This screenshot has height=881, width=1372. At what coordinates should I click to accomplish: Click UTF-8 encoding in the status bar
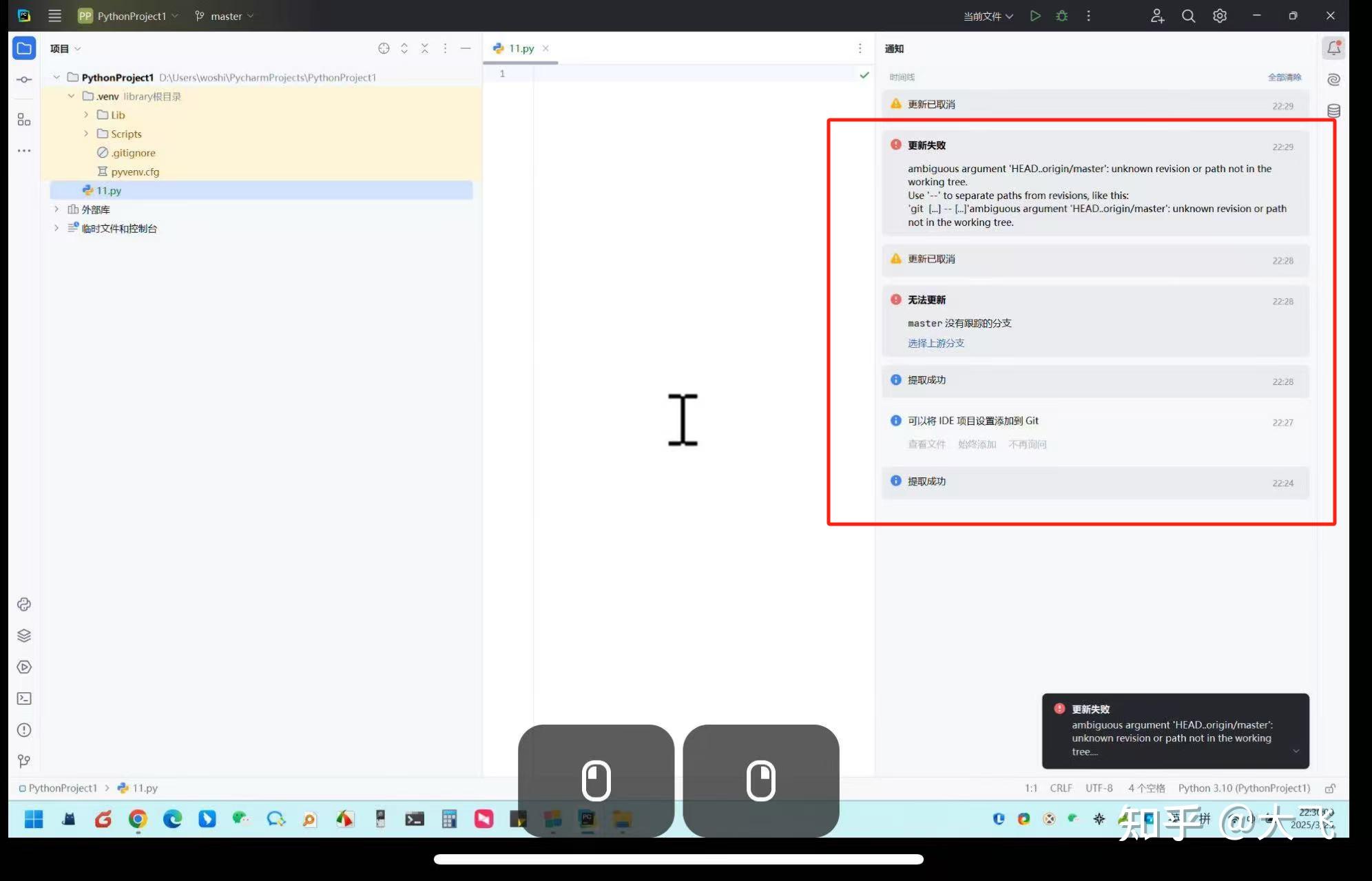click(1099, 787)
